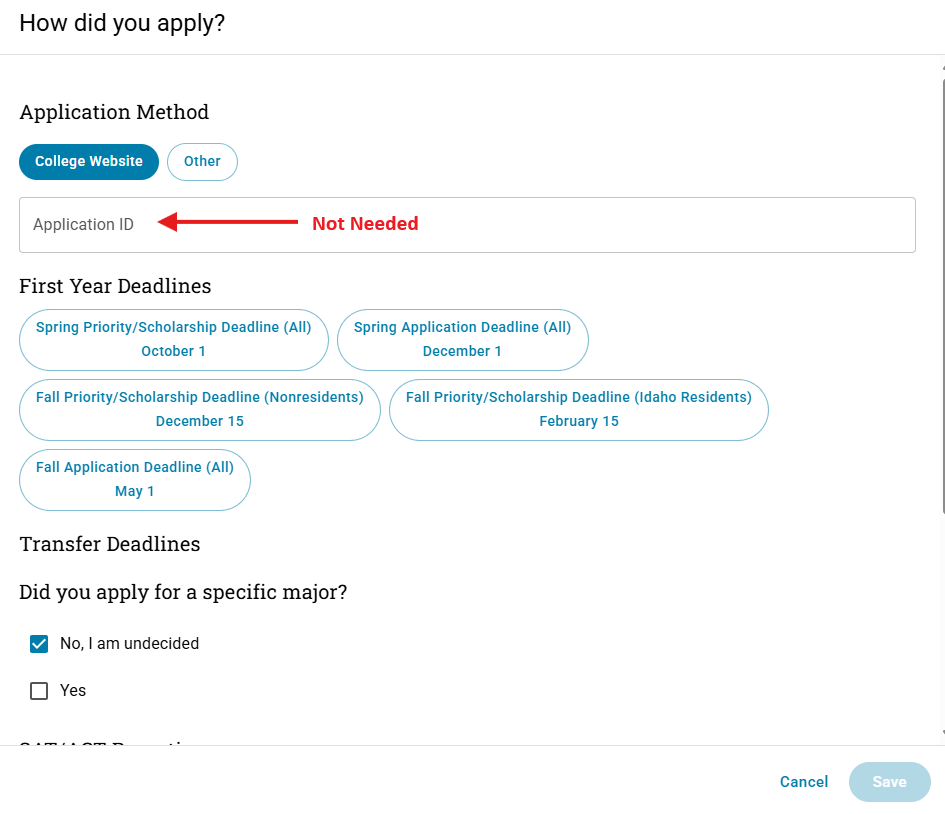This screenshot has height=814, width=945.
Task: Pick Spring Application Deadline December 1
Action: 462,340
